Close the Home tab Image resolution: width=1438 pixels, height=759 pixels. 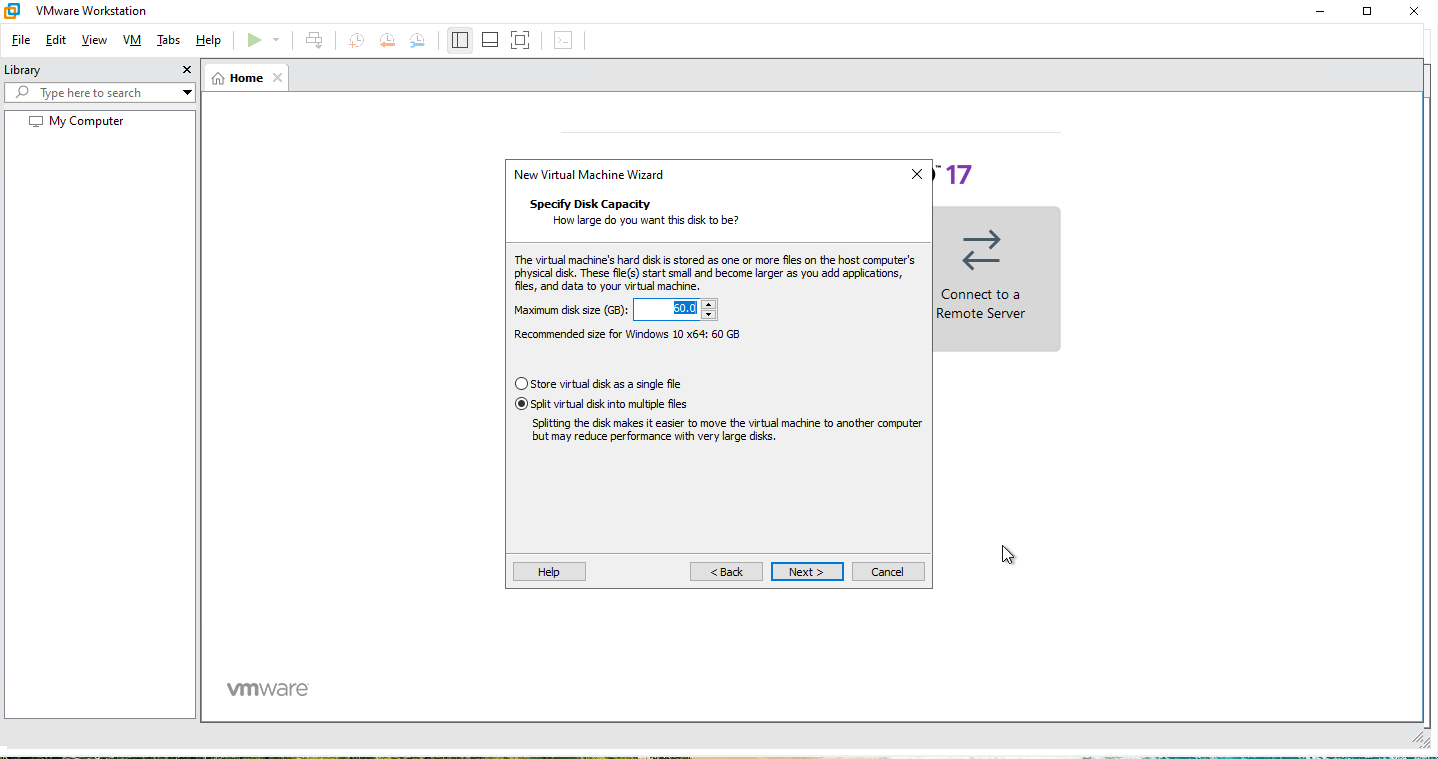click(277, 78)
